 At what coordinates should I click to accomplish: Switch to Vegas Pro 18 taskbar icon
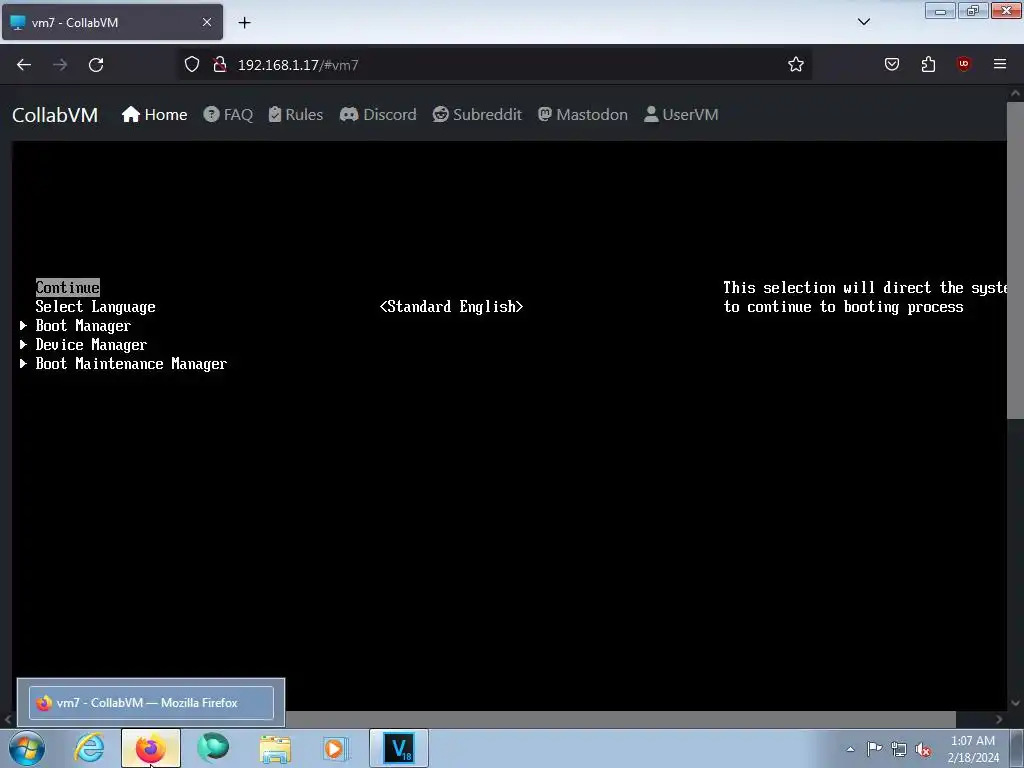pyautogui.click(x=399, y=748)
